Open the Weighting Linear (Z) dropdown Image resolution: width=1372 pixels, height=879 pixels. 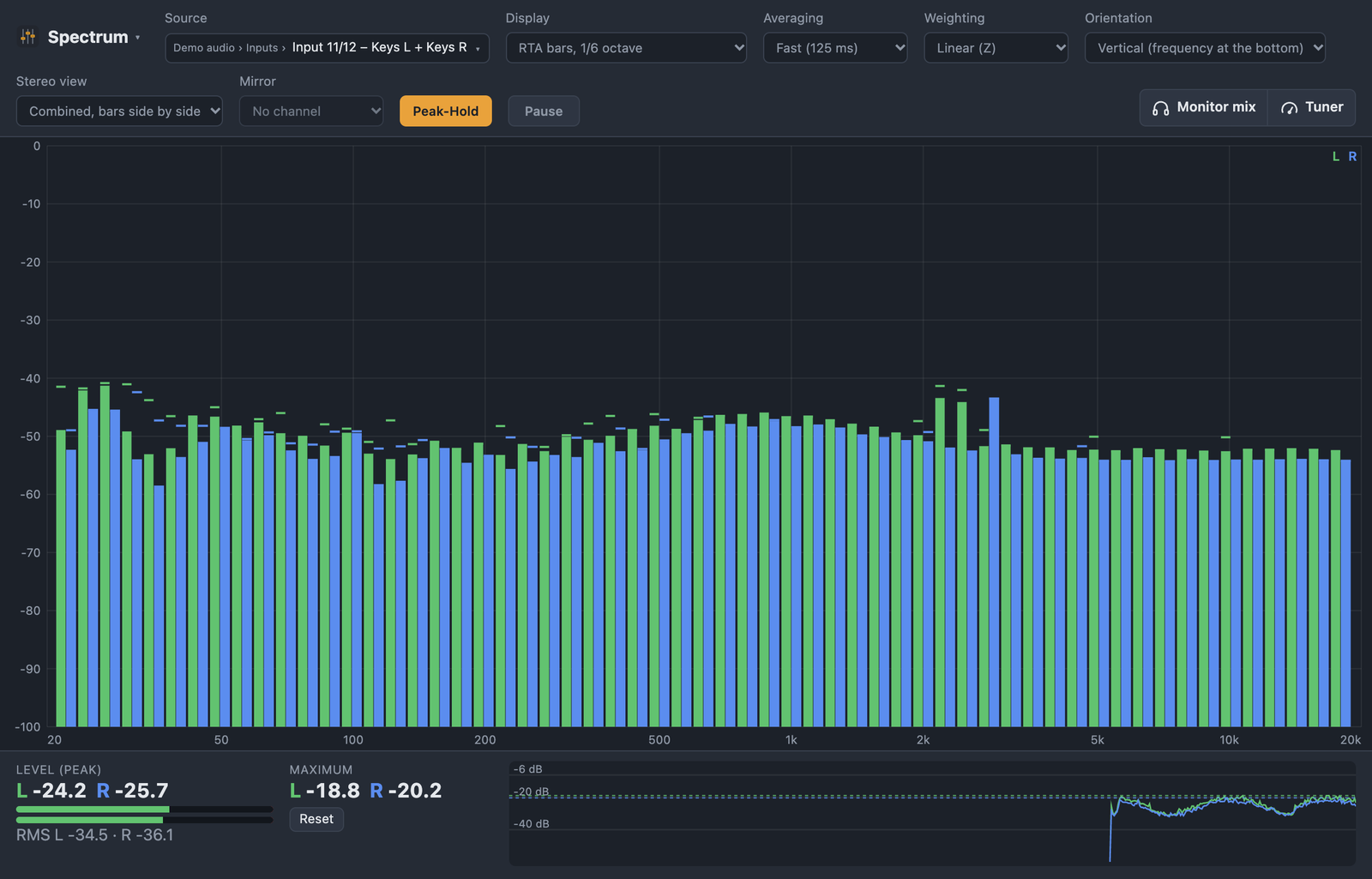coord(996,48)
